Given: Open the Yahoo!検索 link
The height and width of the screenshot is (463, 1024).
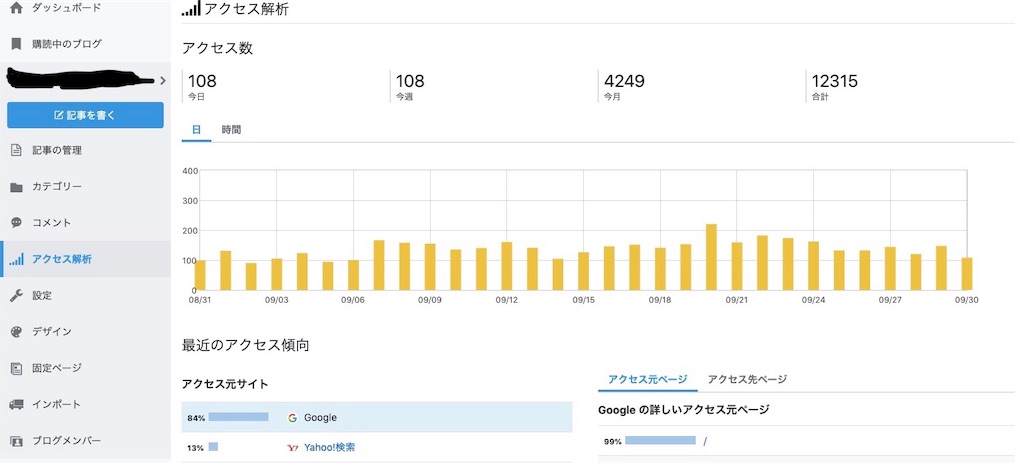Looking at the screenshot, I should 330,448.
